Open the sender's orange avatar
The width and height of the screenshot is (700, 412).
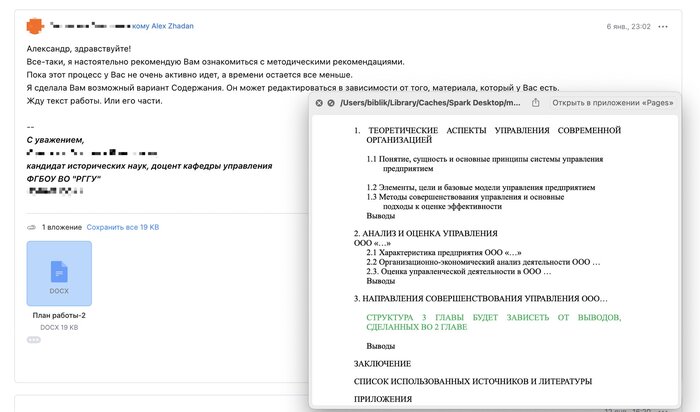coord(35,26)
